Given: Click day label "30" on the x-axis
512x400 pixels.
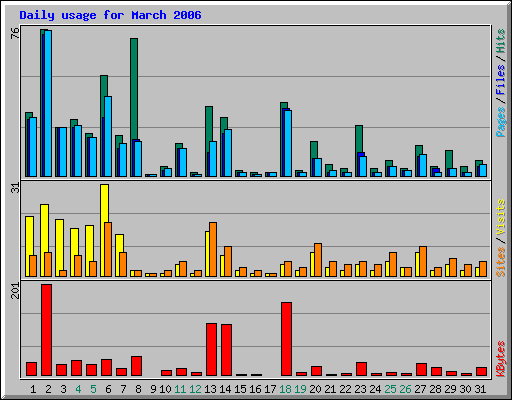Looking at the screenshot, I should 465,389.
